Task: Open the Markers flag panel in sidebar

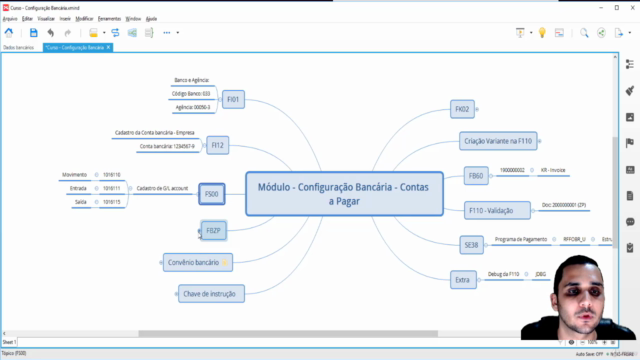Action: tap(630, 143)
